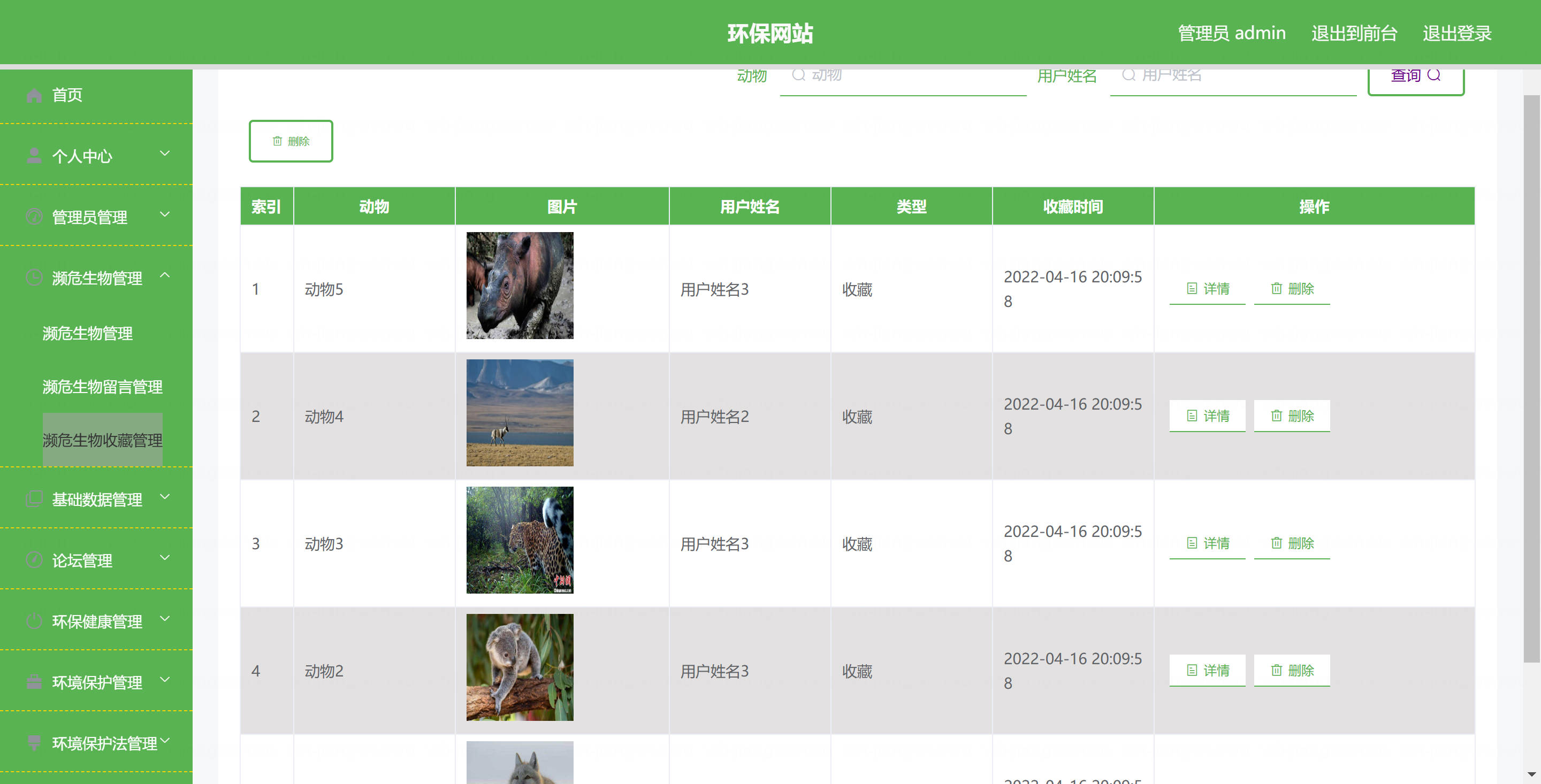Click 删除 trash icon for 动物2
The height and width of the screenshot is (784, 1541).
(1277, 671)
